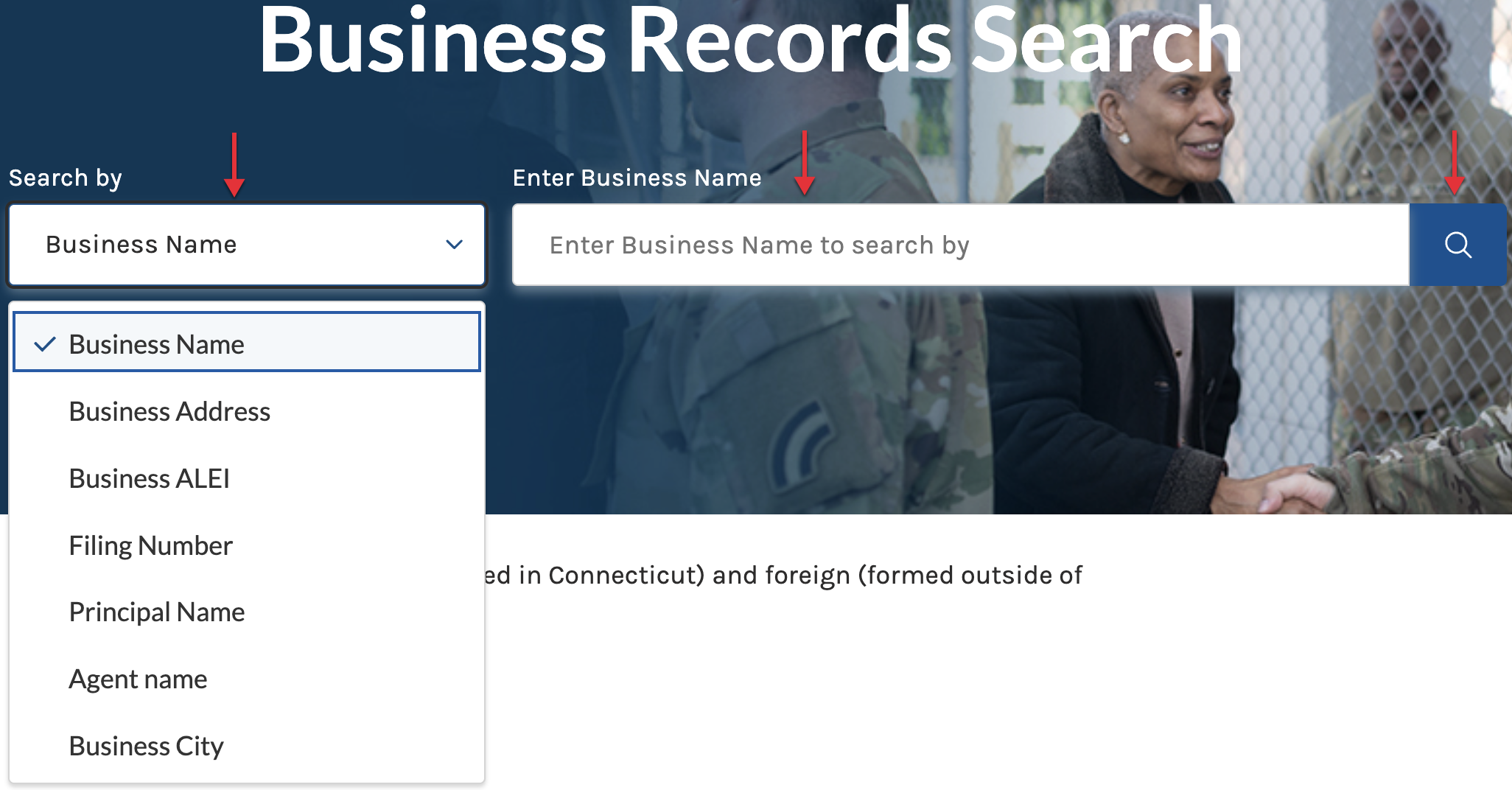Click paragraph text mentioning Connecticut and foreign
Viewport: 1512px width, 790px height.
pos(783,575)
